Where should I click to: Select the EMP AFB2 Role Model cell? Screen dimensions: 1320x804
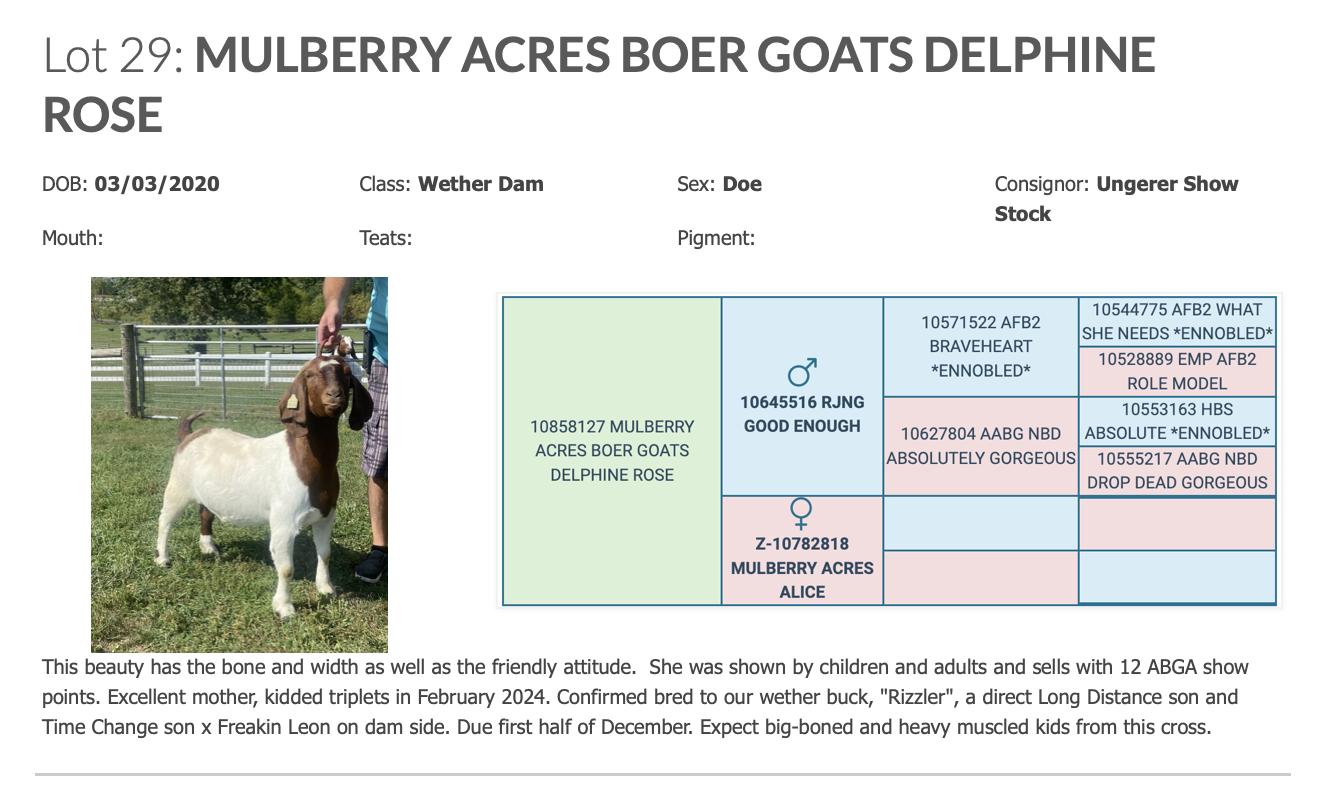pos(1177,371)
